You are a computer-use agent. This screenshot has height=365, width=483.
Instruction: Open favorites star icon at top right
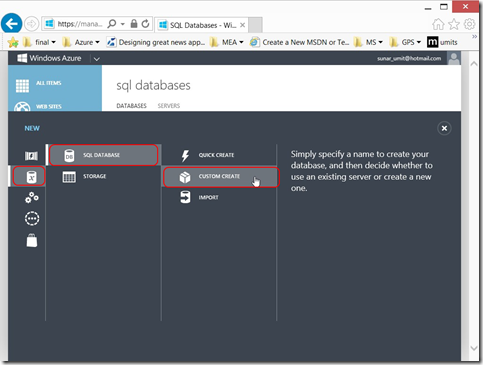[x=454, y=24]
